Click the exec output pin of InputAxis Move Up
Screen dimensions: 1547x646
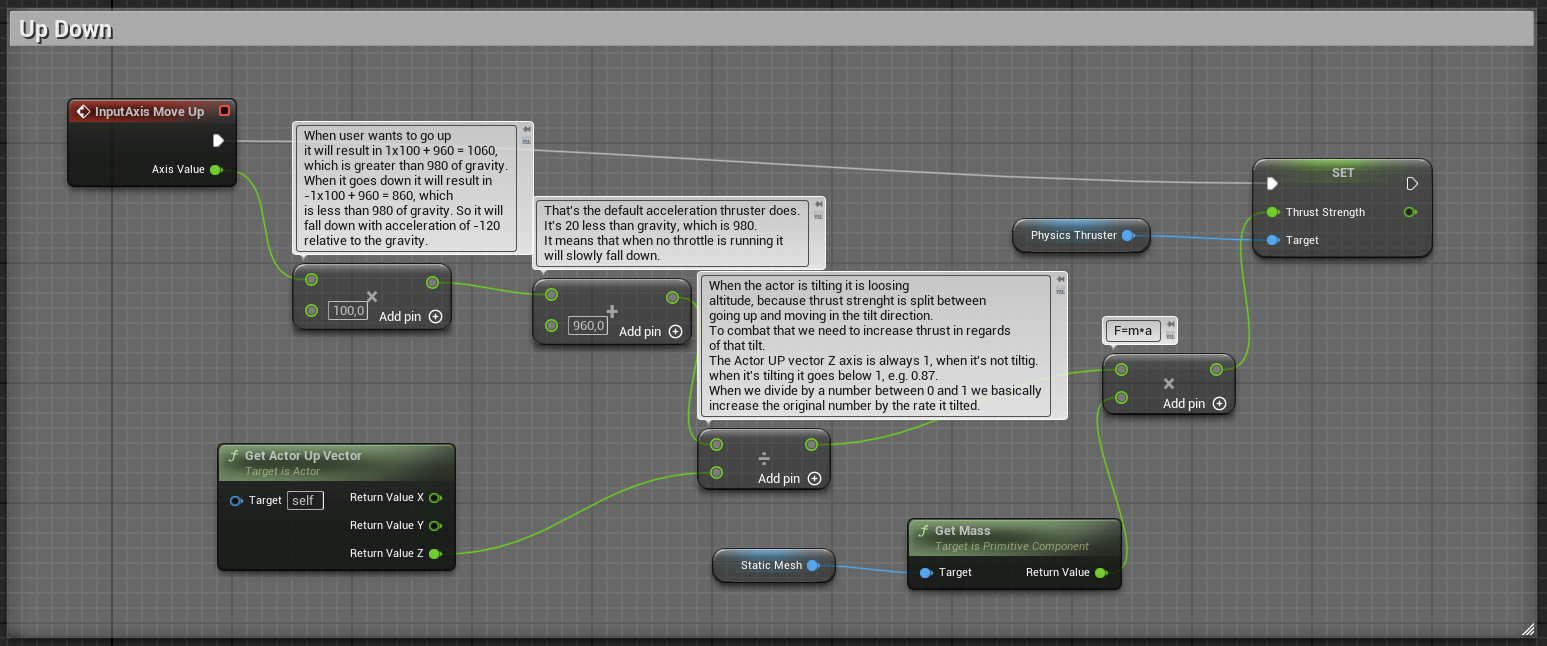(x=218, y=141)
